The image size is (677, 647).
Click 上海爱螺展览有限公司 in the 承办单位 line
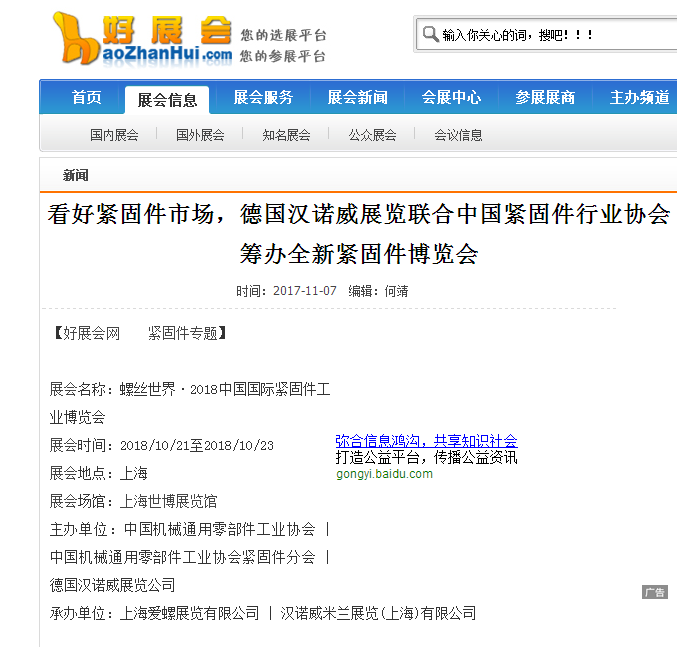point(189,613)
